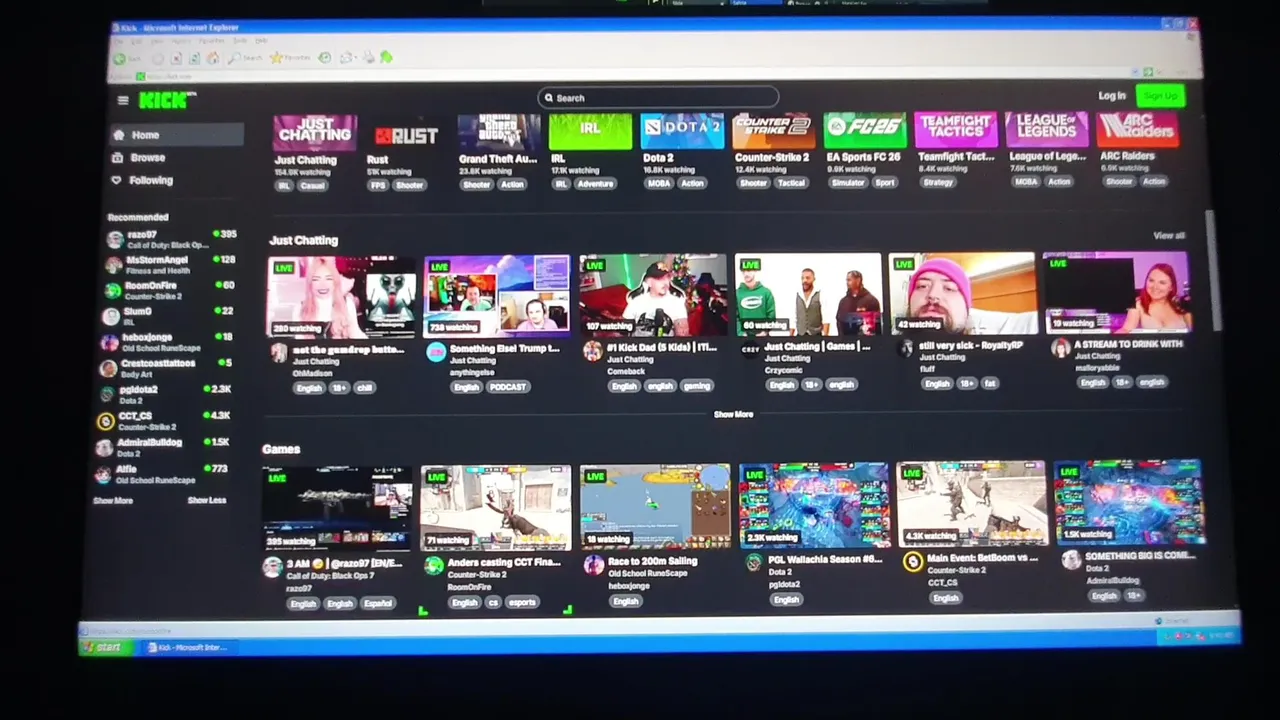Open CCT_CS avatar in Recommended list
The image size is (1280, 720).
105,421
